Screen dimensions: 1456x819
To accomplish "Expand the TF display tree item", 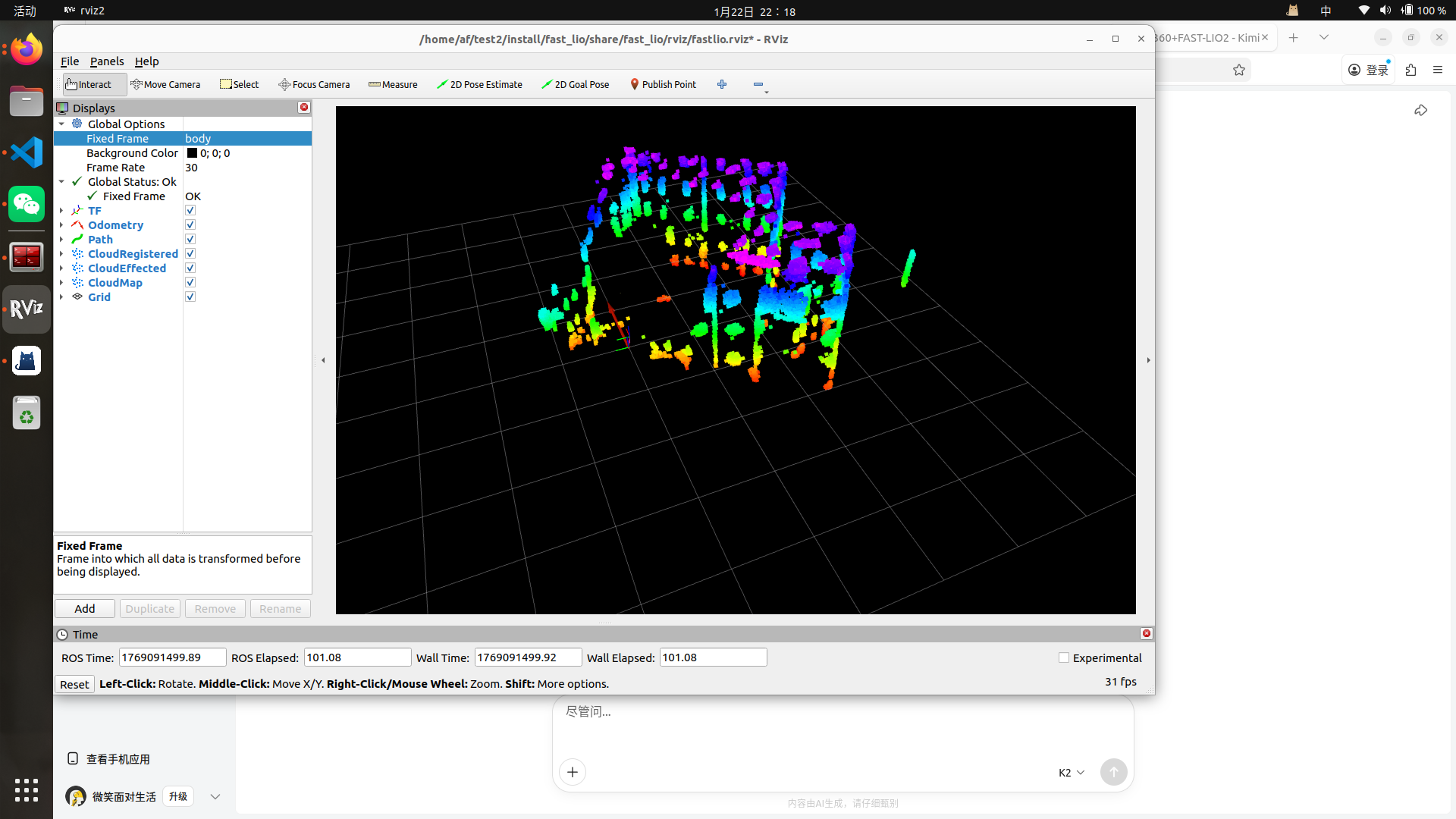I will (61, 211).
